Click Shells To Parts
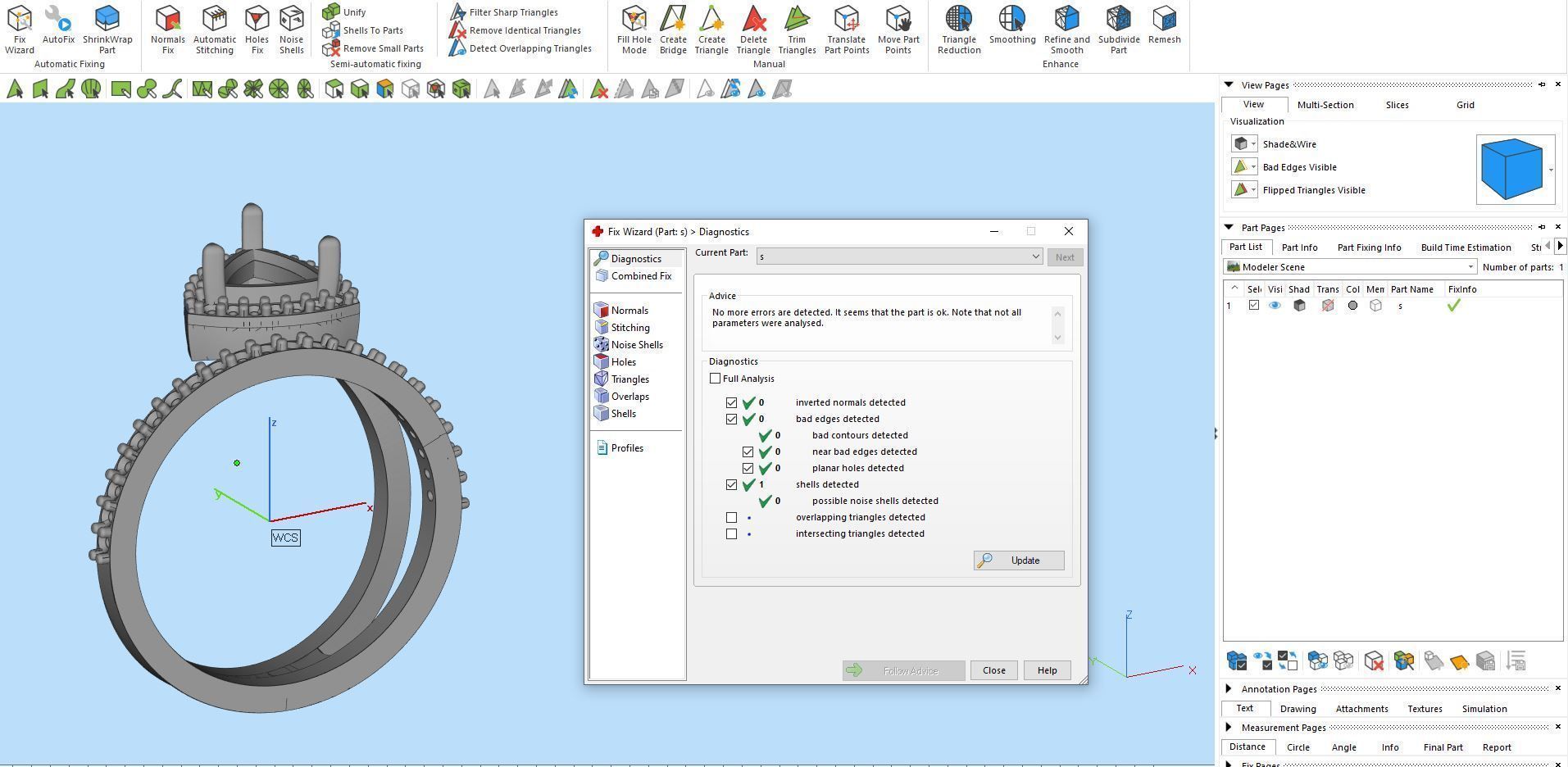This screenshot has width=1568, height=767. tap(363, 30)
